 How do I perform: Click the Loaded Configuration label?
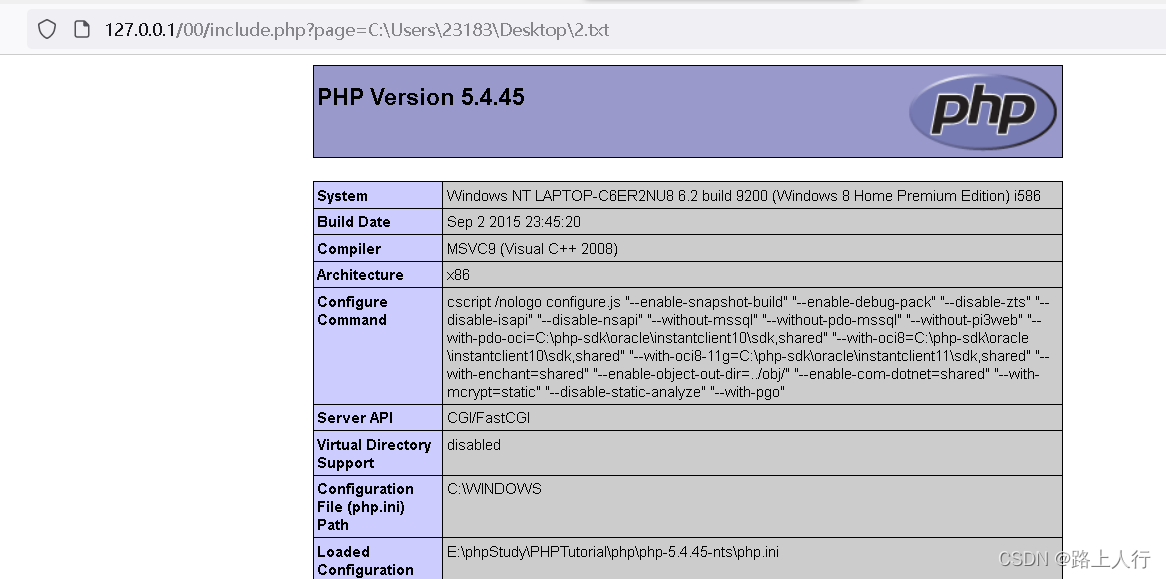(x=365, y=560)
